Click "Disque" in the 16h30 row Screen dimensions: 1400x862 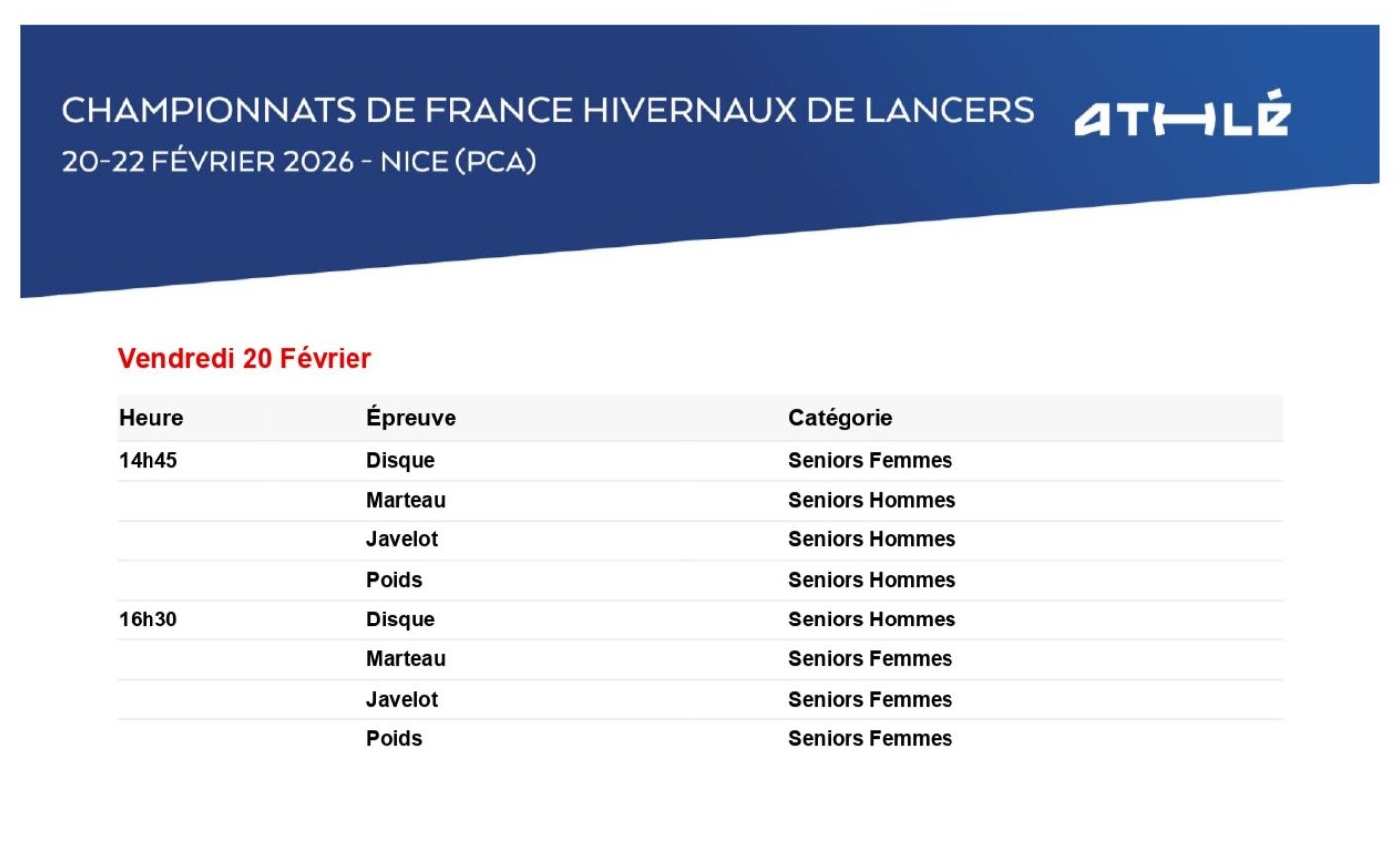click(400, 620)
